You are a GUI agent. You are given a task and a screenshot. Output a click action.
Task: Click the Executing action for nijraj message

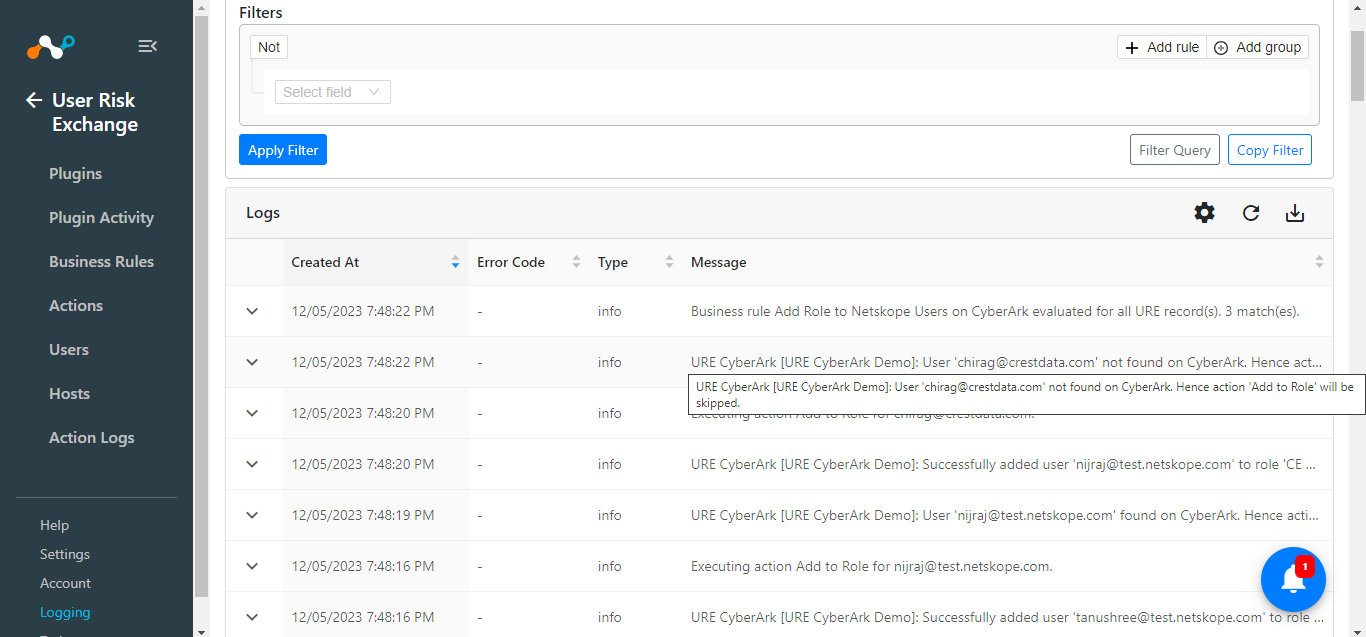coord(872,566)
